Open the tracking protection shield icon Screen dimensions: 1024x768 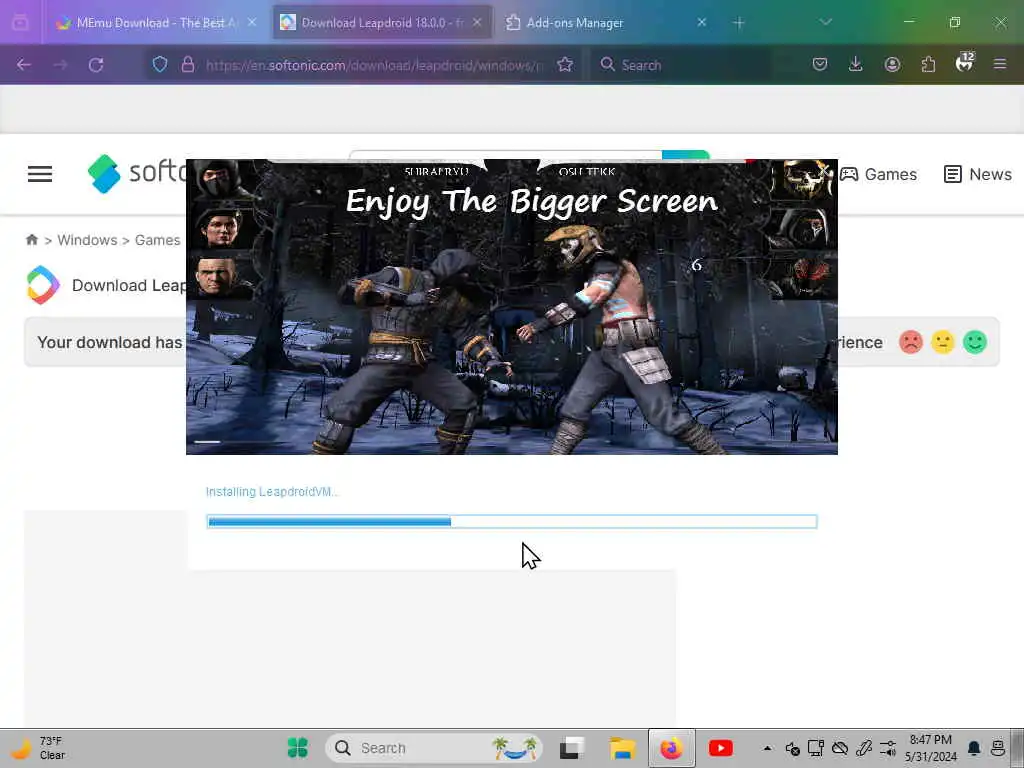[x=160, y=65]
